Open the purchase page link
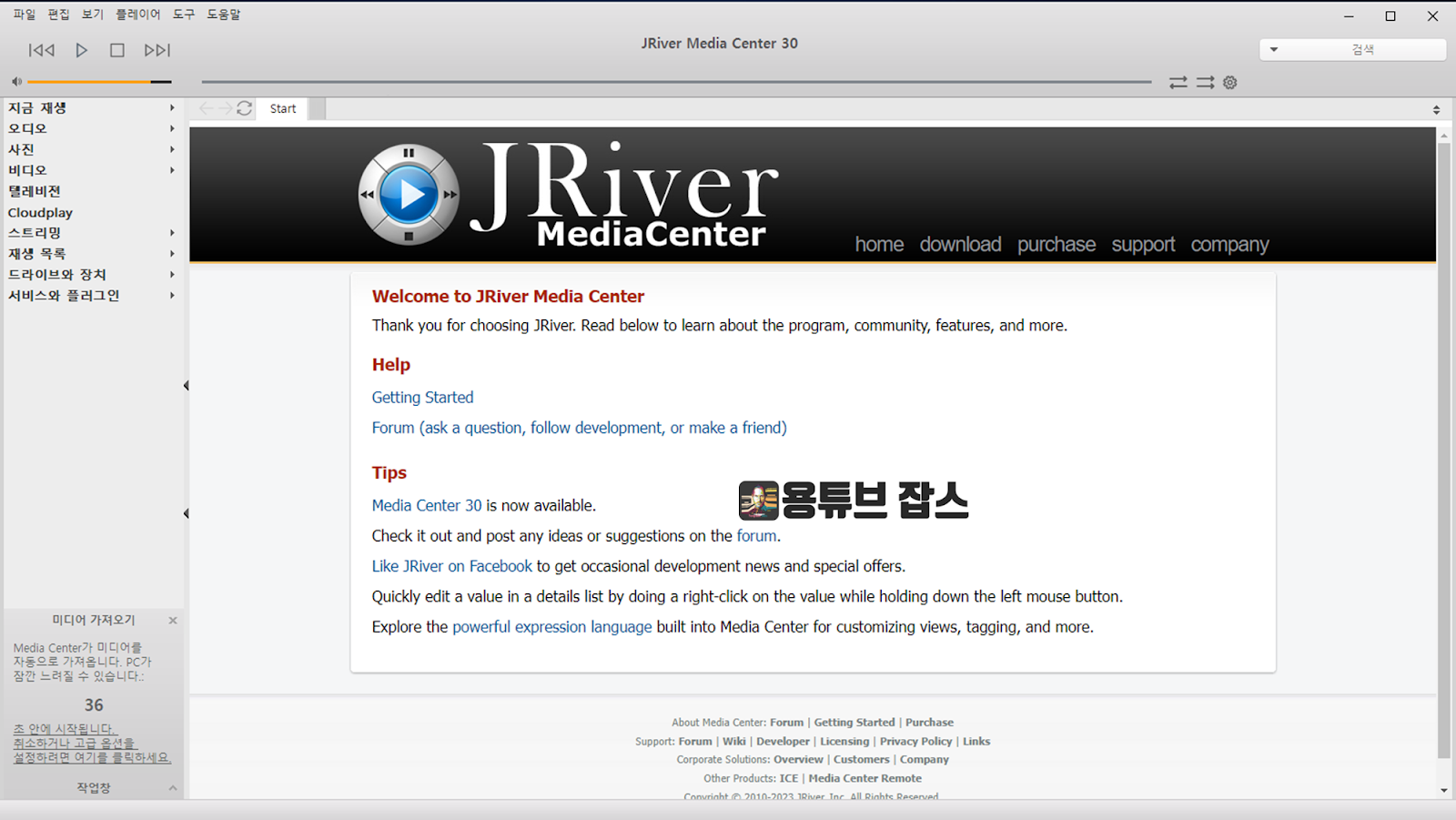Image resolution: width=1456 pixels, height=820 pixels. click(1057, 245)
